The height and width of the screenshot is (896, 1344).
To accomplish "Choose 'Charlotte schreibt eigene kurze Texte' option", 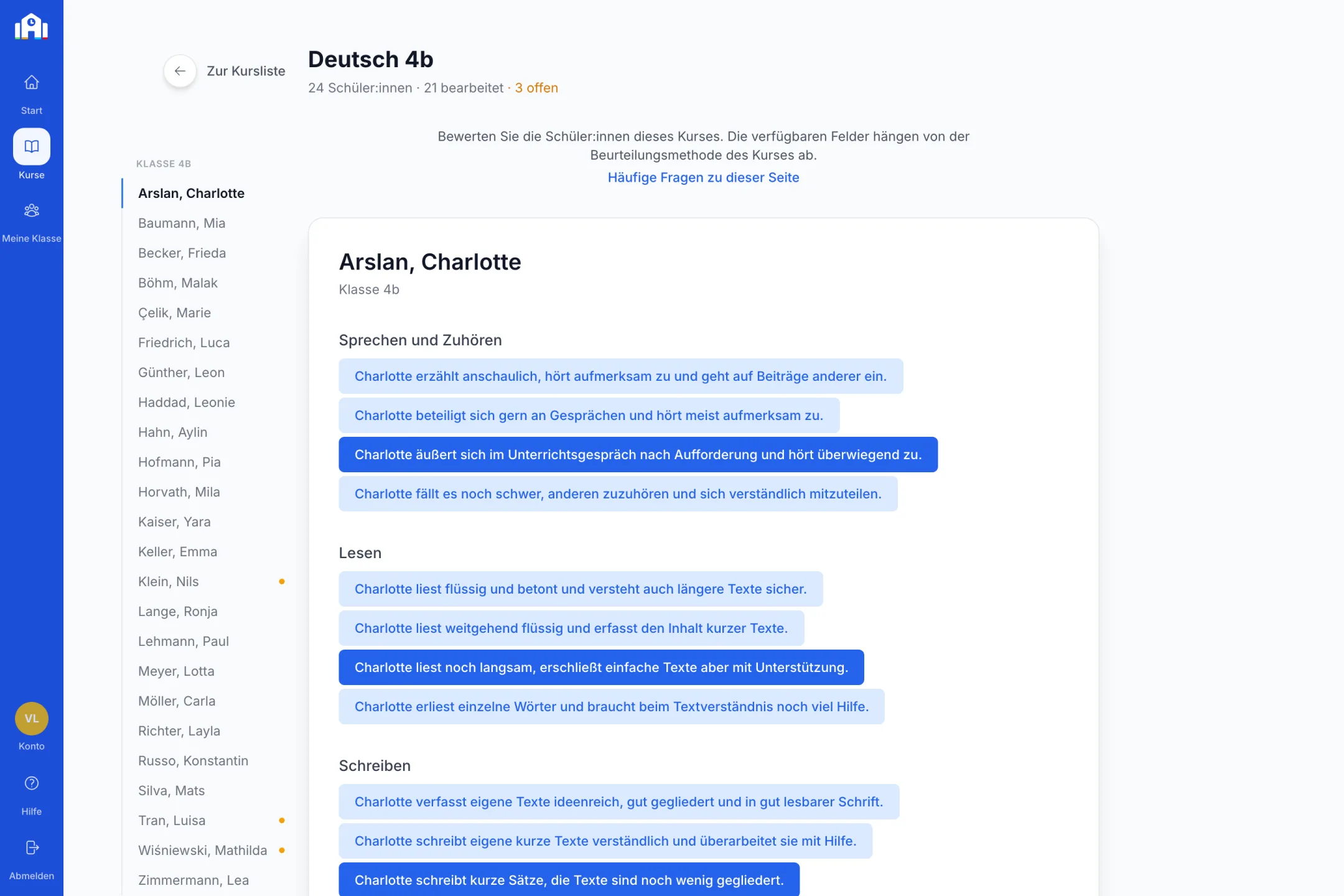I will (x=605, y=841).
